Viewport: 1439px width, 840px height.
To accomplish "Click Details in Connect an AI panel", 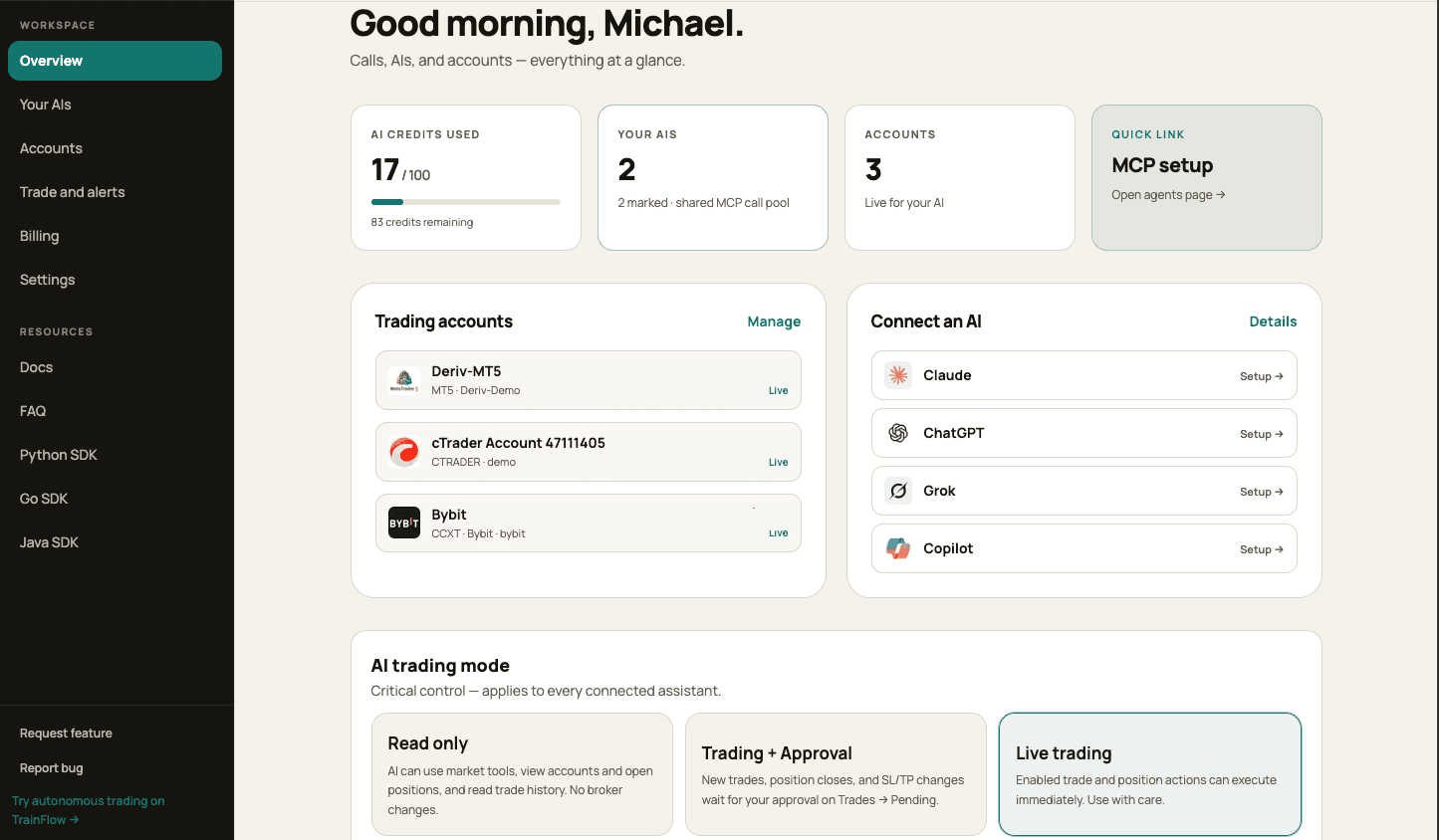I will 1273,321.
